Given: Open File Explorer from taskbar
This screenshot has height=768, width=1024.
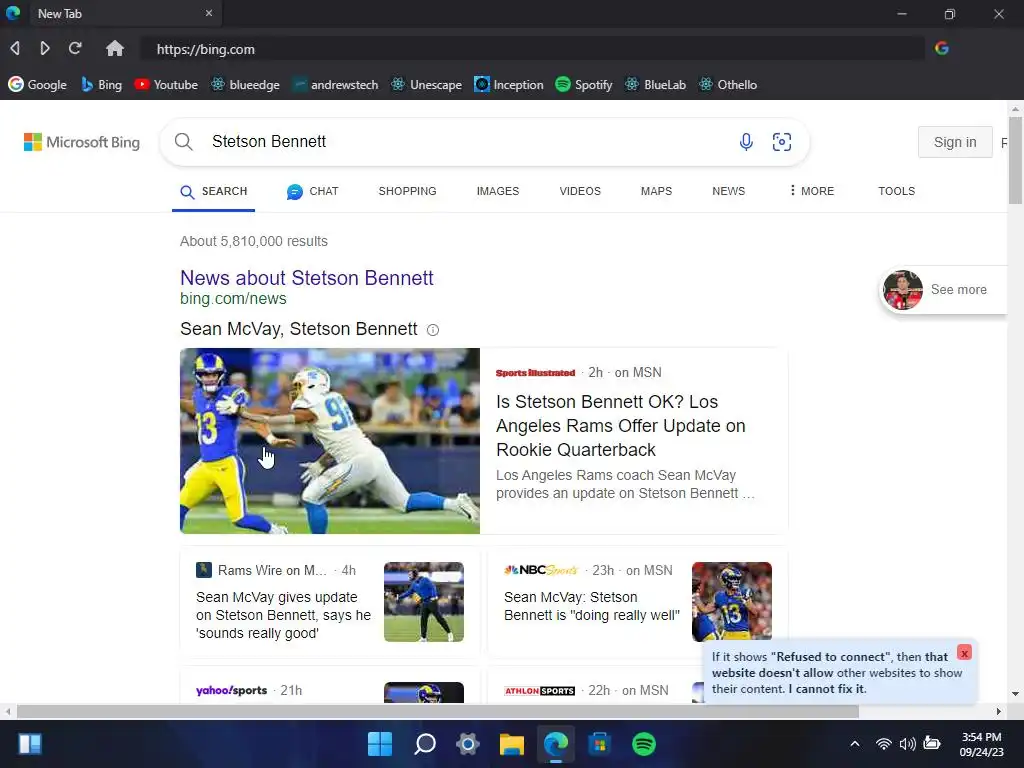Looking at the screenshot, I should click(x=511, y=744).
